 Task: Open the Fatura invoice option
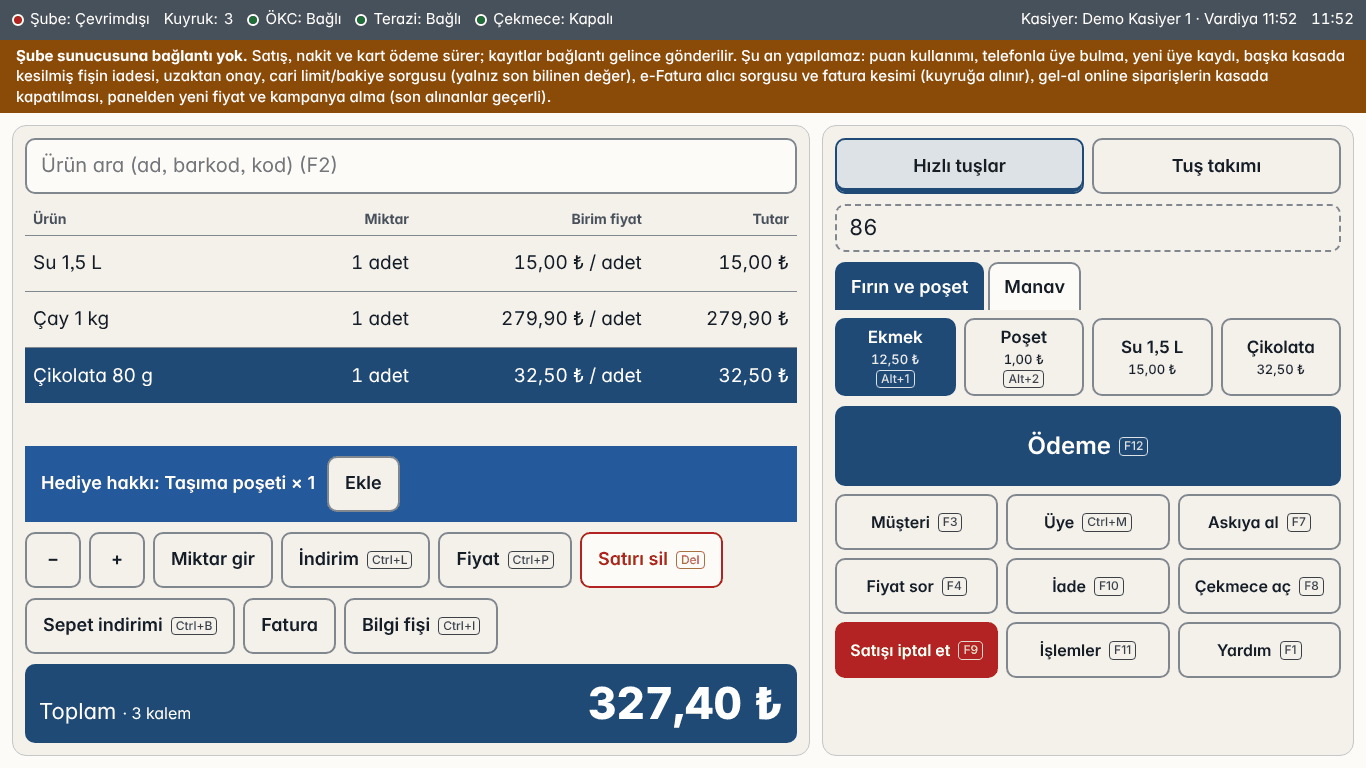(x=290, y=626)
